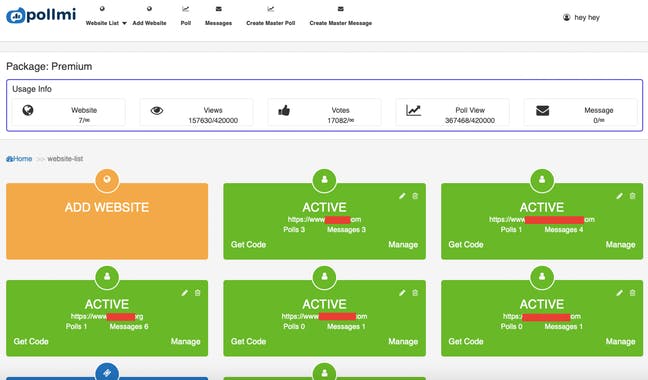Click the user icon above the Messages 6 card
648x380 pixels.
(x=107, y=277)
